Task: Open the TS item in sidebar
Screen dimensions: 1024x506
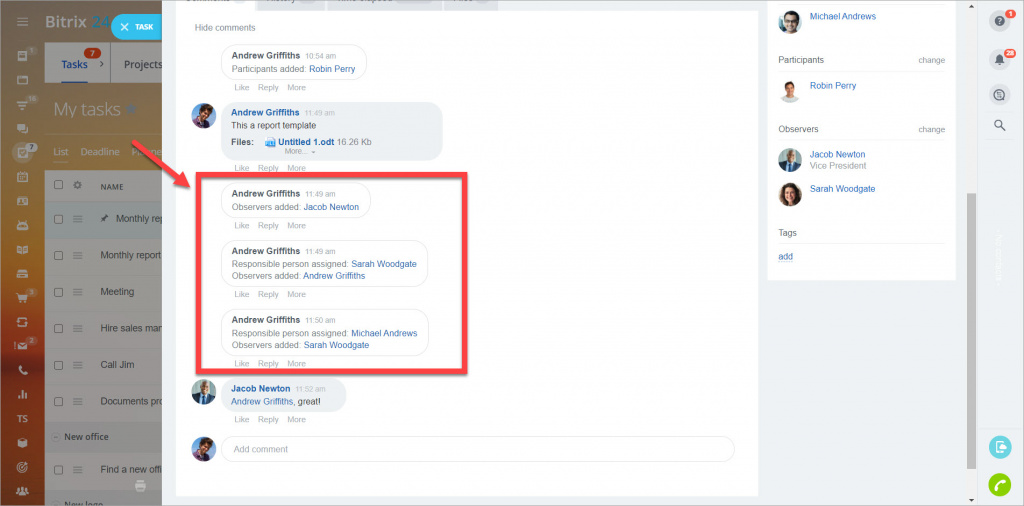Action: 22,419
